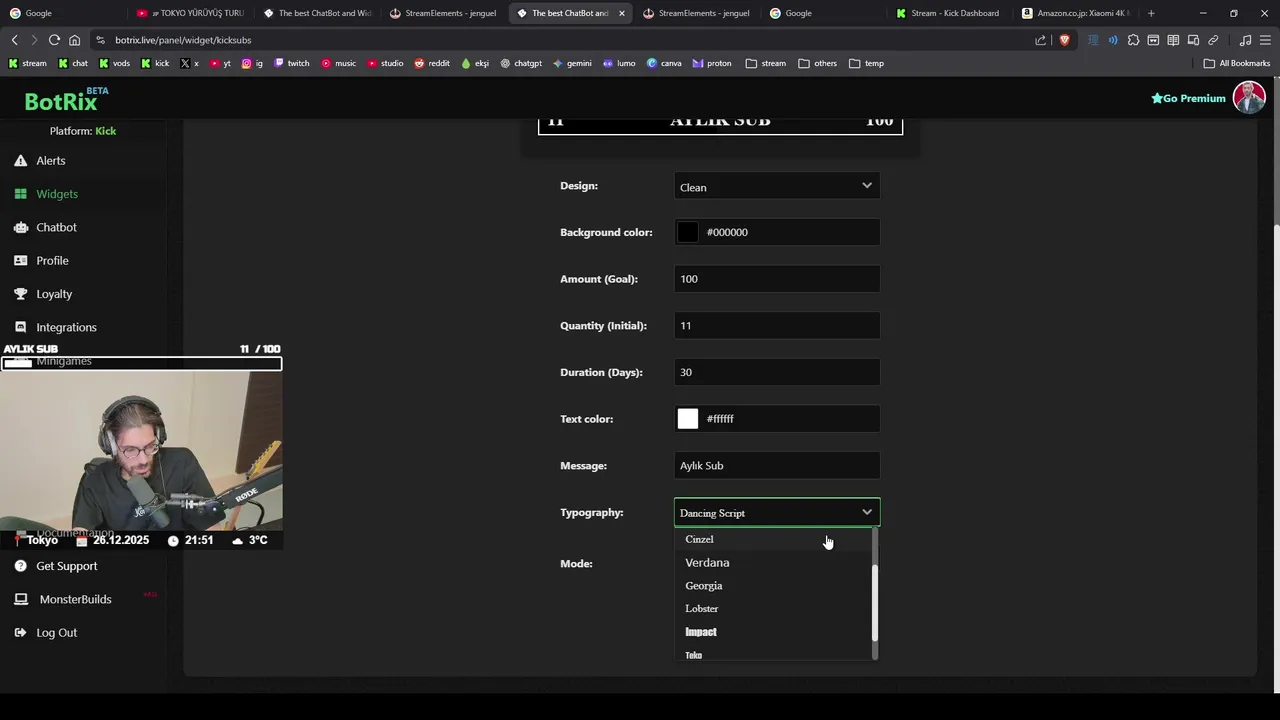Image resolution: width=1280 pixels, height=720 pixels.
Task: Open a new browser tab
Action: click(x=1151, y=13)
